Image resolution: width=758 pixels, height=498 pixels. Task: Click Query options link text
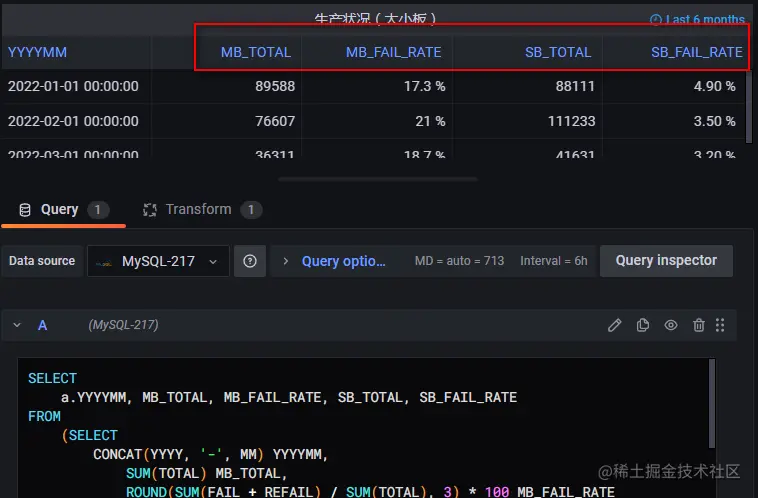click(x=343, y=261)
